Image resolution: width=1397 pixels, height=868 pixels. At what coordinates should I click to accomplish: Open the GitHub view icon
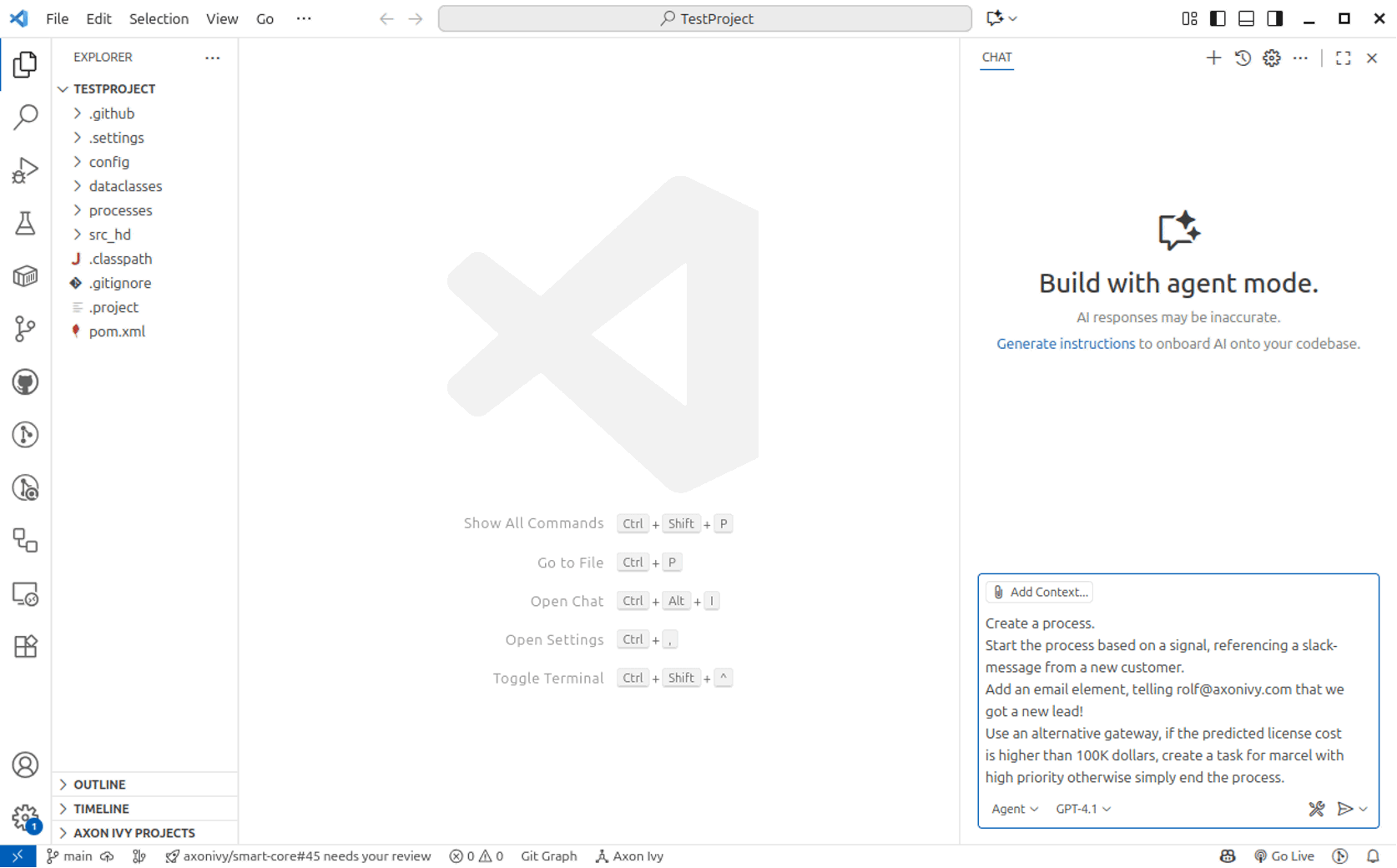coord(25,382)
